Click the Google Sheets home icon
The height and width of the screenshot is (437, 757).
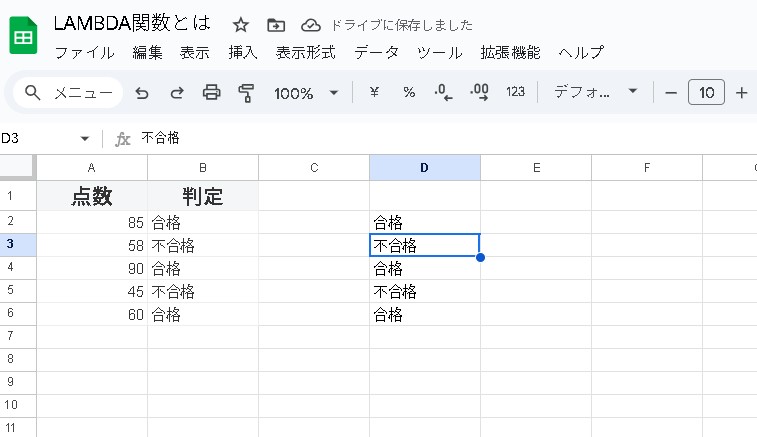tap(24, 38)
